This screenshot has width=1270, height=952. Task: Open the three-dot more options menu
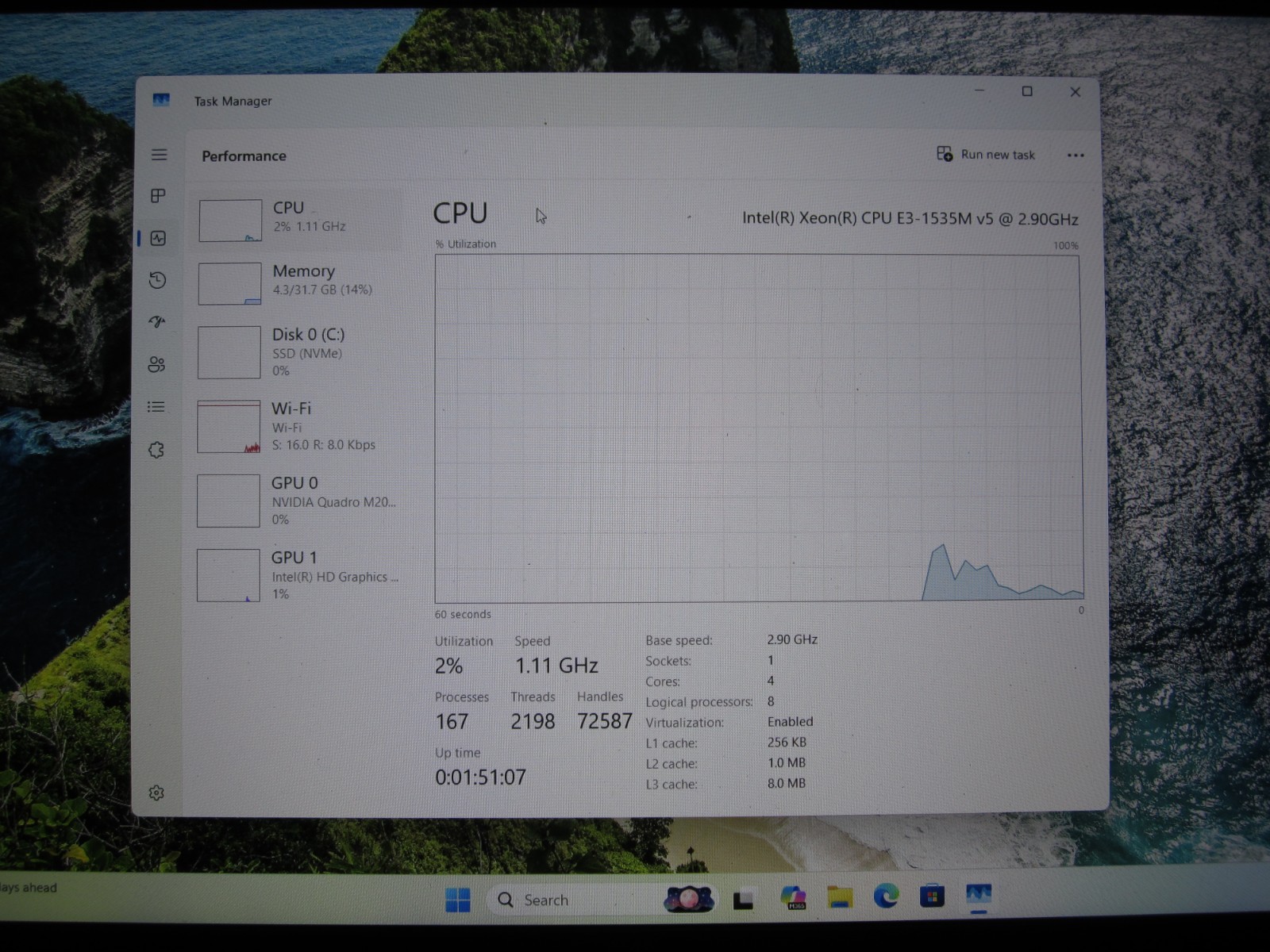pyautogui.click(x=1076, y=155)
